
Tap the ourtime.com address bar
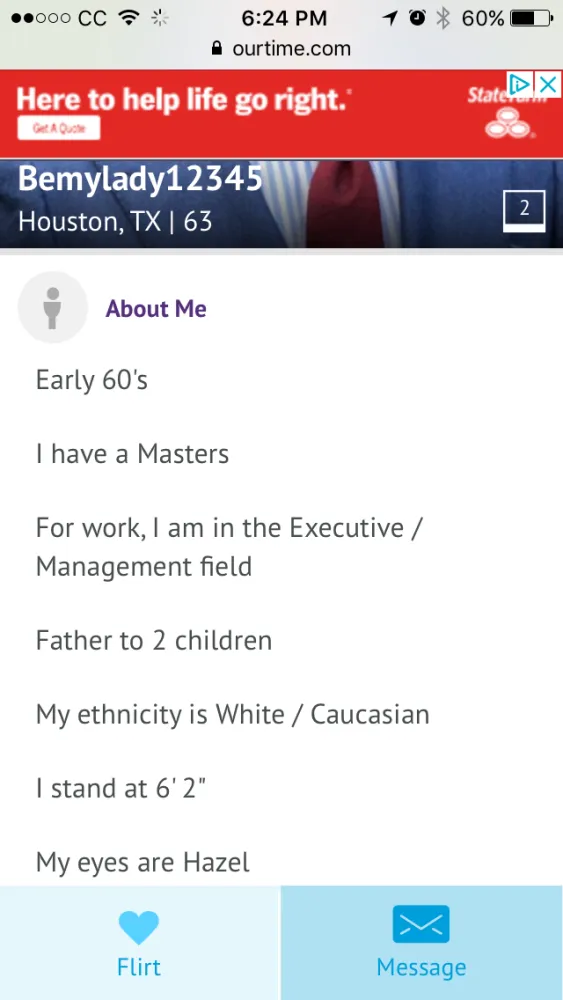point(281,48)
